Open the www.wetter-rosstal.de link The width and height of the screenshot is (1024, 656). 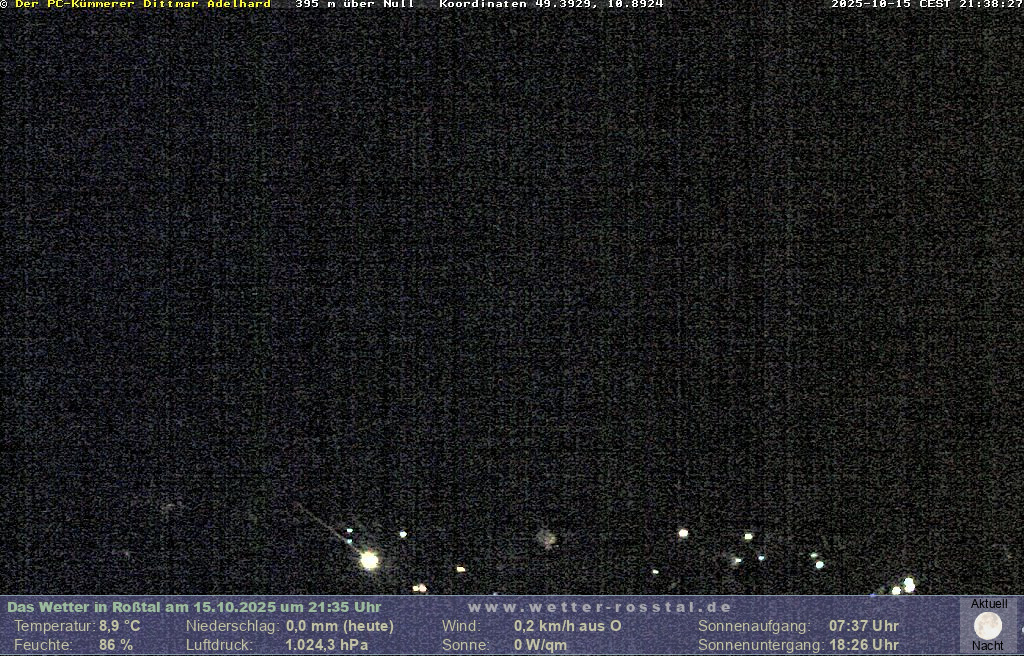click(x=599, y=607)
